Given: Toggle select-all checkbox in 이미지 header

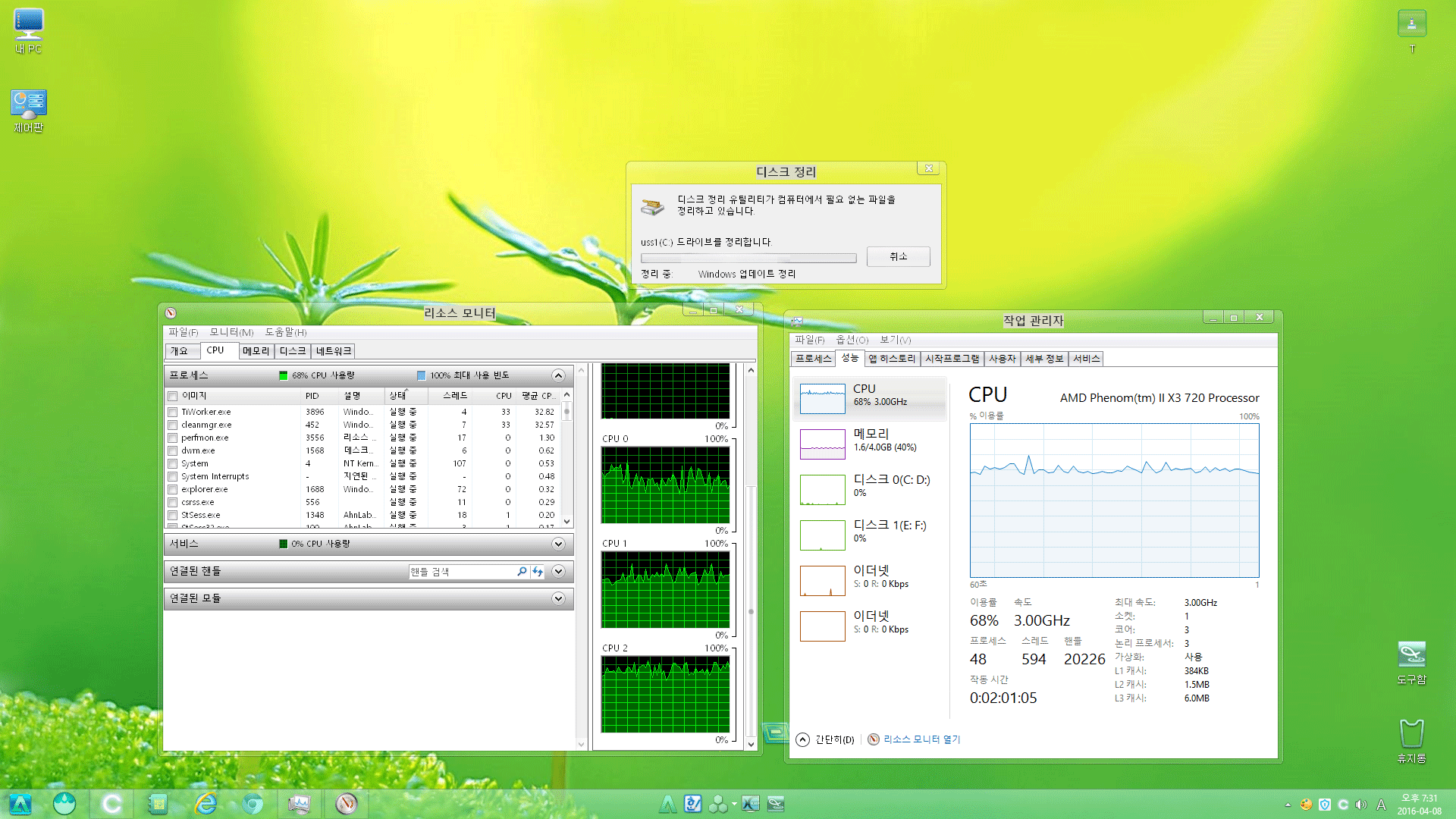Looking at the screenshot, I should [173, 396].
